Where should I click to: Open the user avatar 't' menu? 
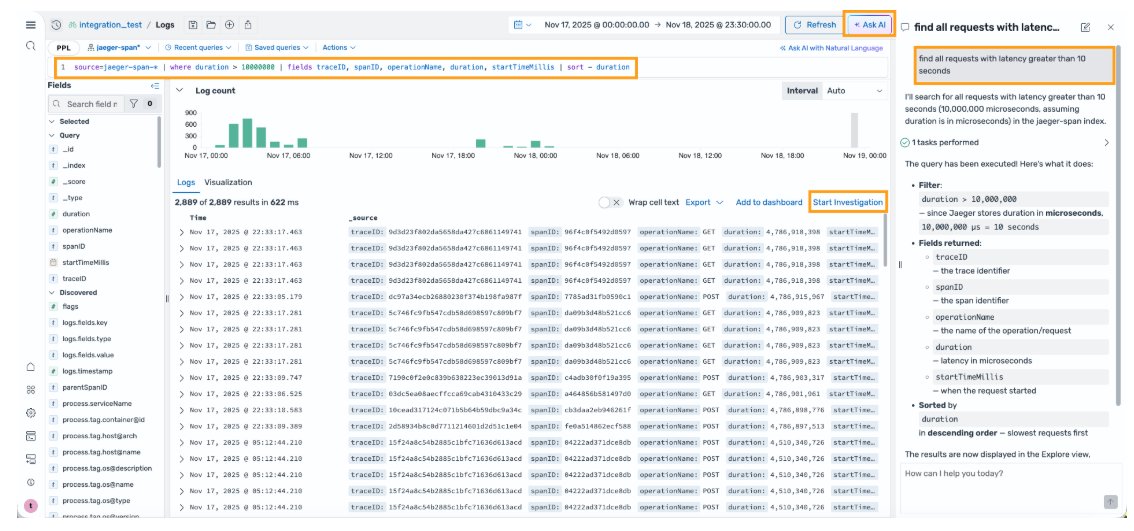(30, 506)
